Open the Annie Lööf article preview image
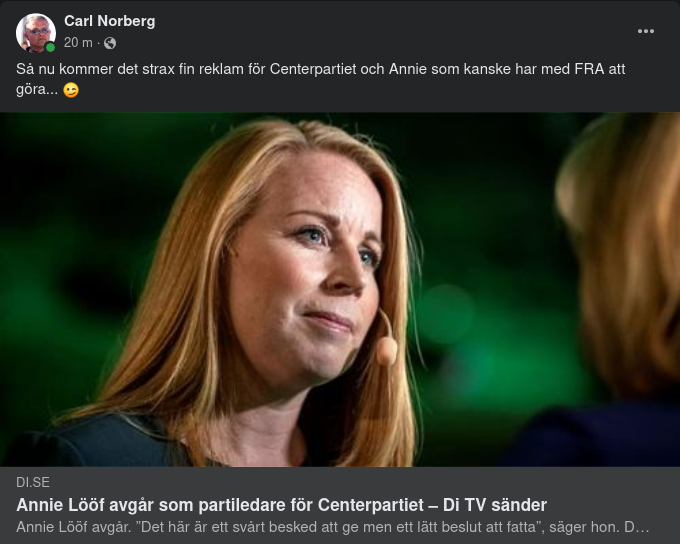680x544 pixels. 340,289
